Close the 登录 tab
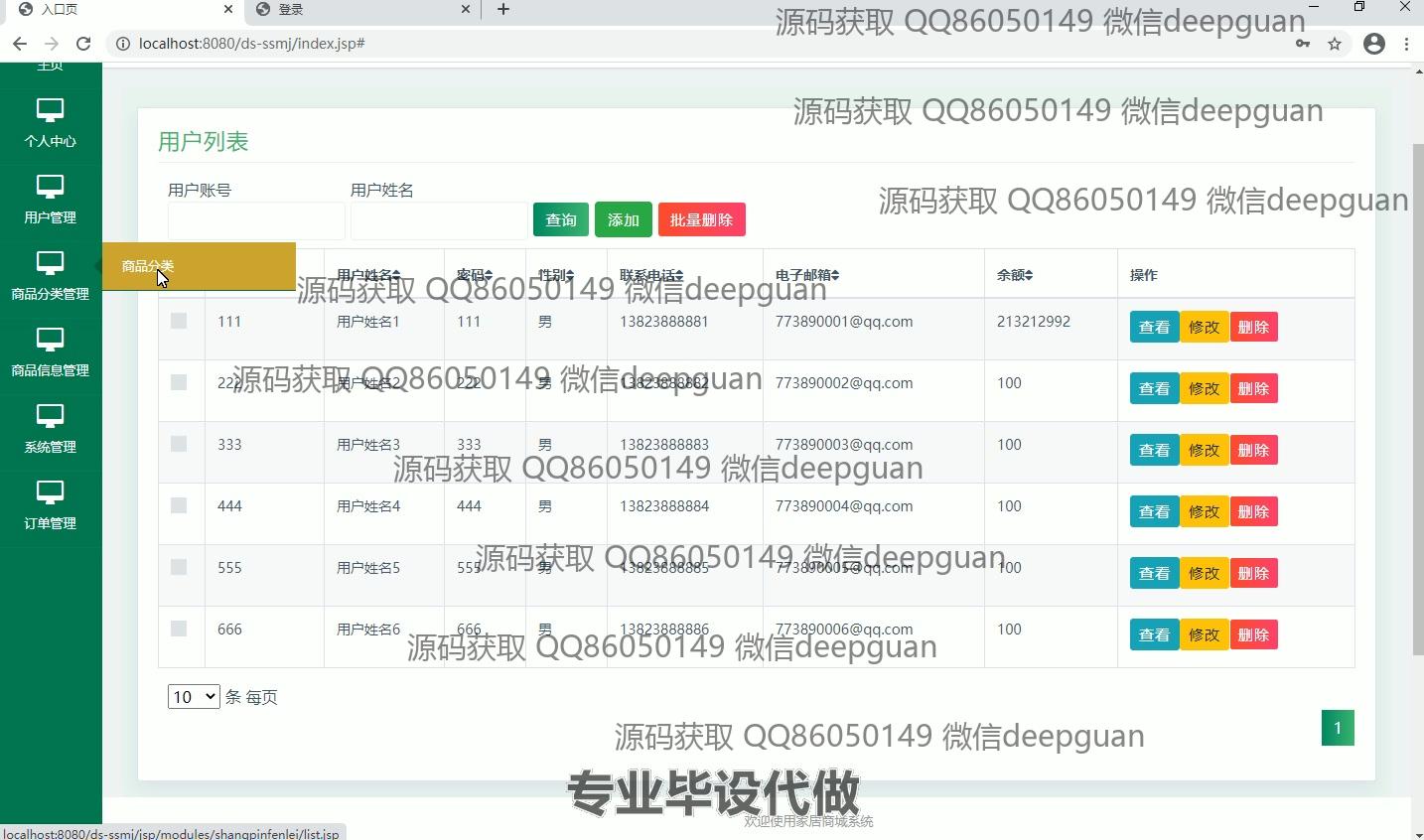This screenshot has height=840, width=1424. point(466,9)
